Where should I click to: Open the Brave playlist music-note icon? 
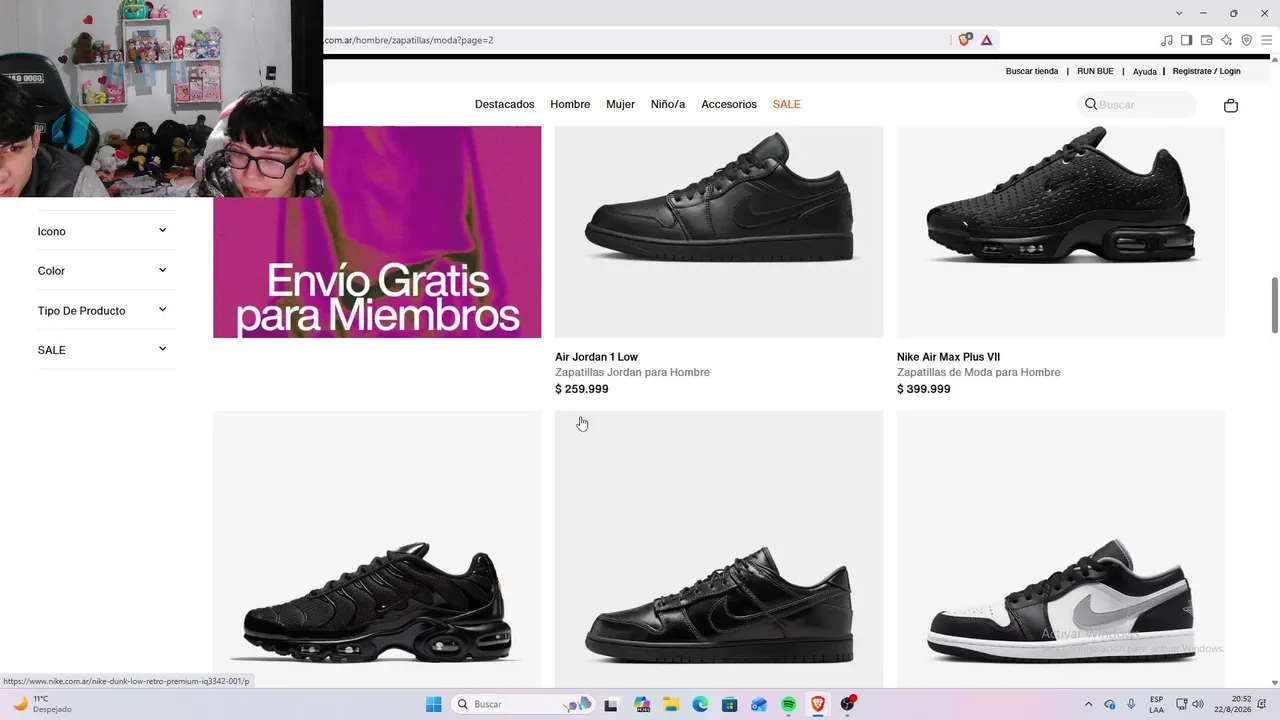coord(1167,40)
